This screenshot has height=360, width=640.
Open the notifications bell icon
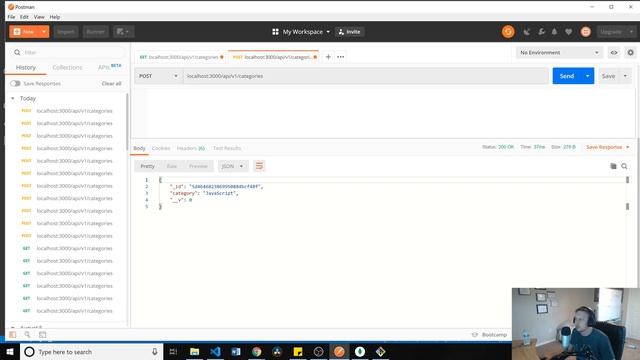(x=554, y=32)
